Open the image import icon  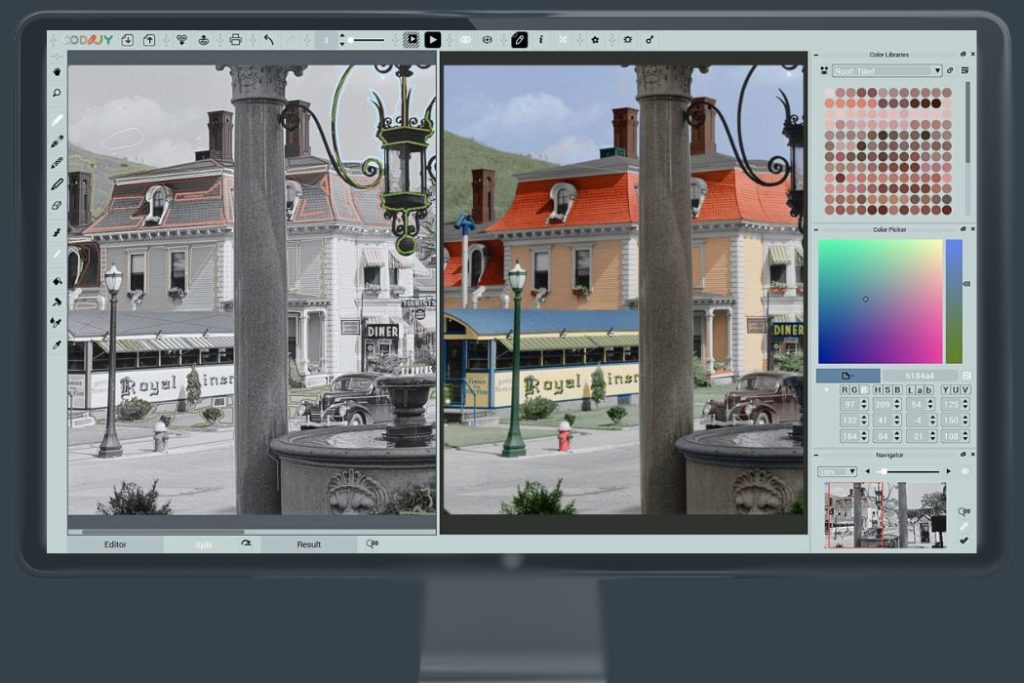click(x=127, y=40)
